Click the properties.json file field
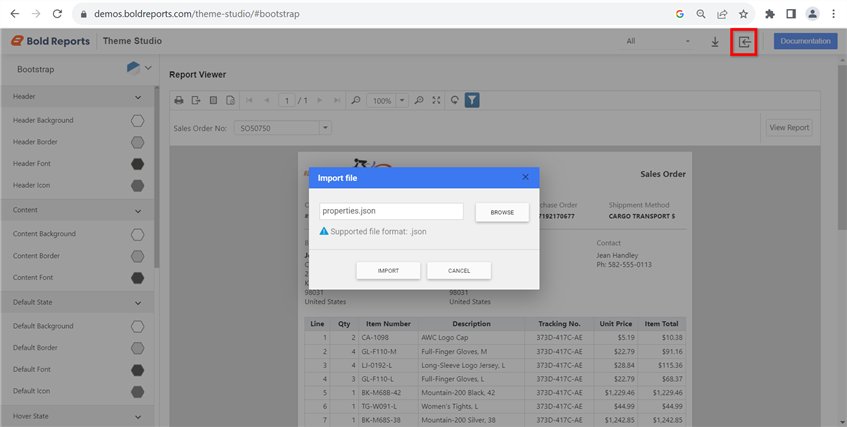The width and height of the screenshot is (847, 427). pyautogui.click(x=391, y=211)
